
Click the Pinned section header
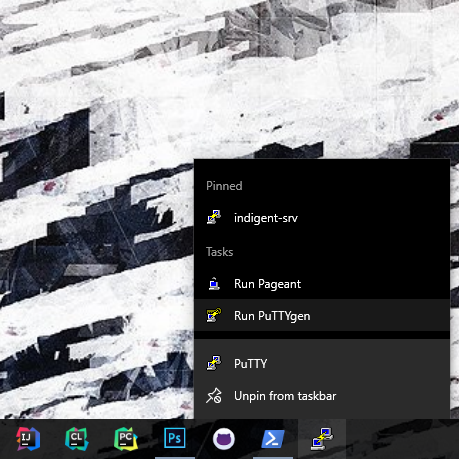(x=224, y=186)
